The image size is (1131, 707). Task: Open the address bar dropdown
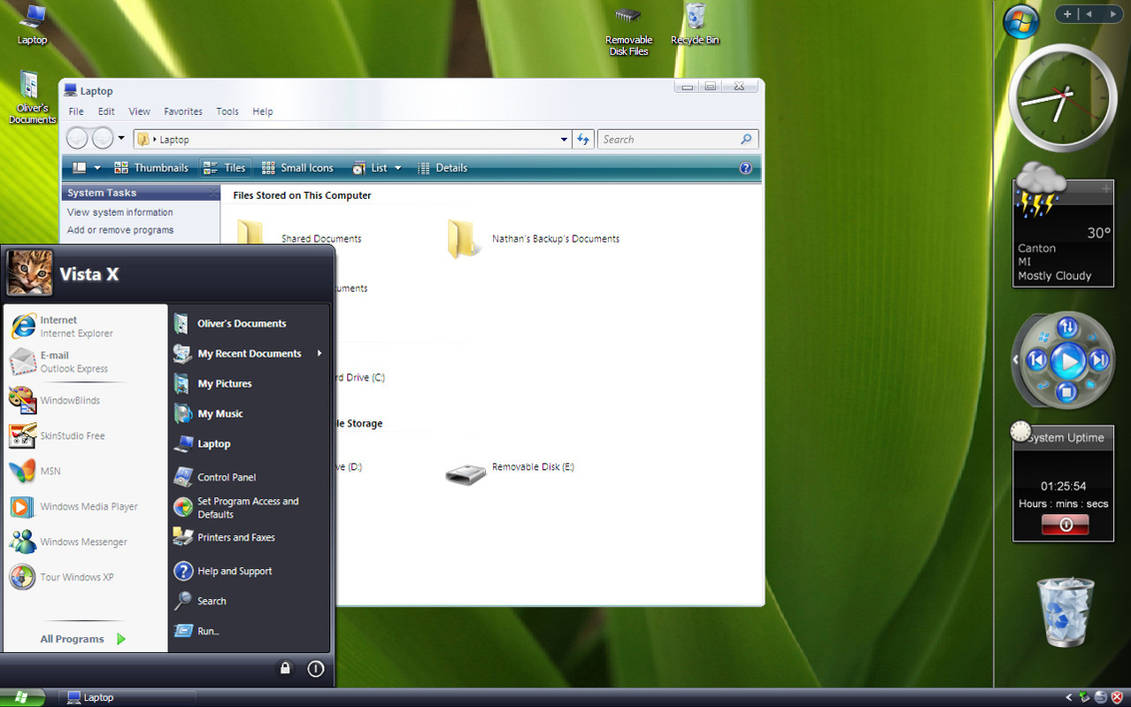[x=563, y=139]
